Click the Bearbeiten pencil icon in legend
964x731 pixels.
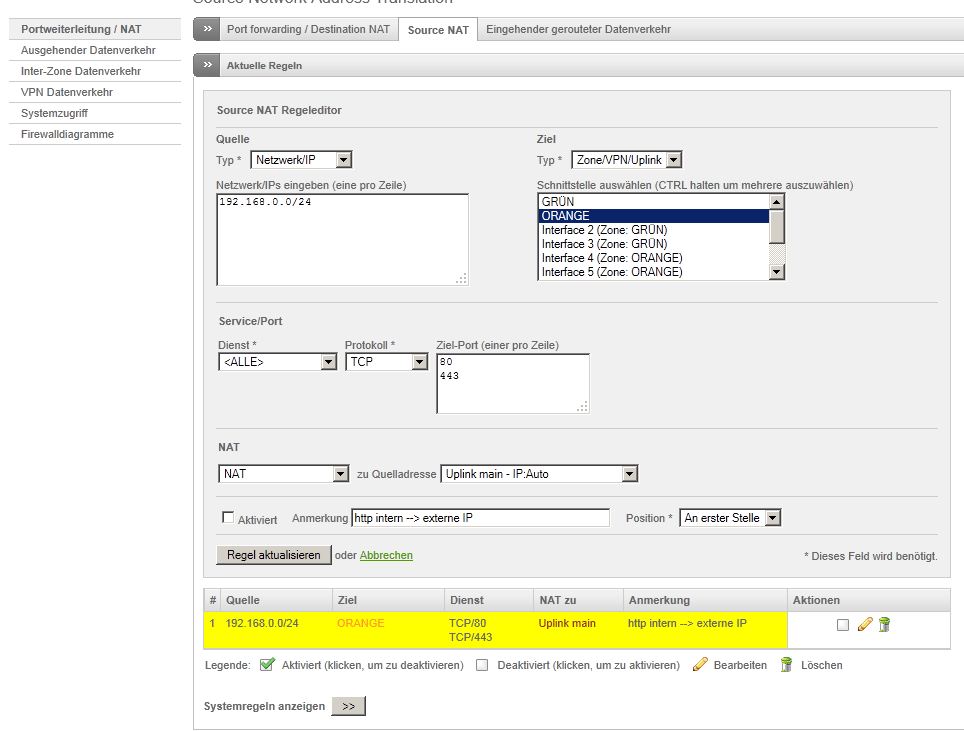700,665
